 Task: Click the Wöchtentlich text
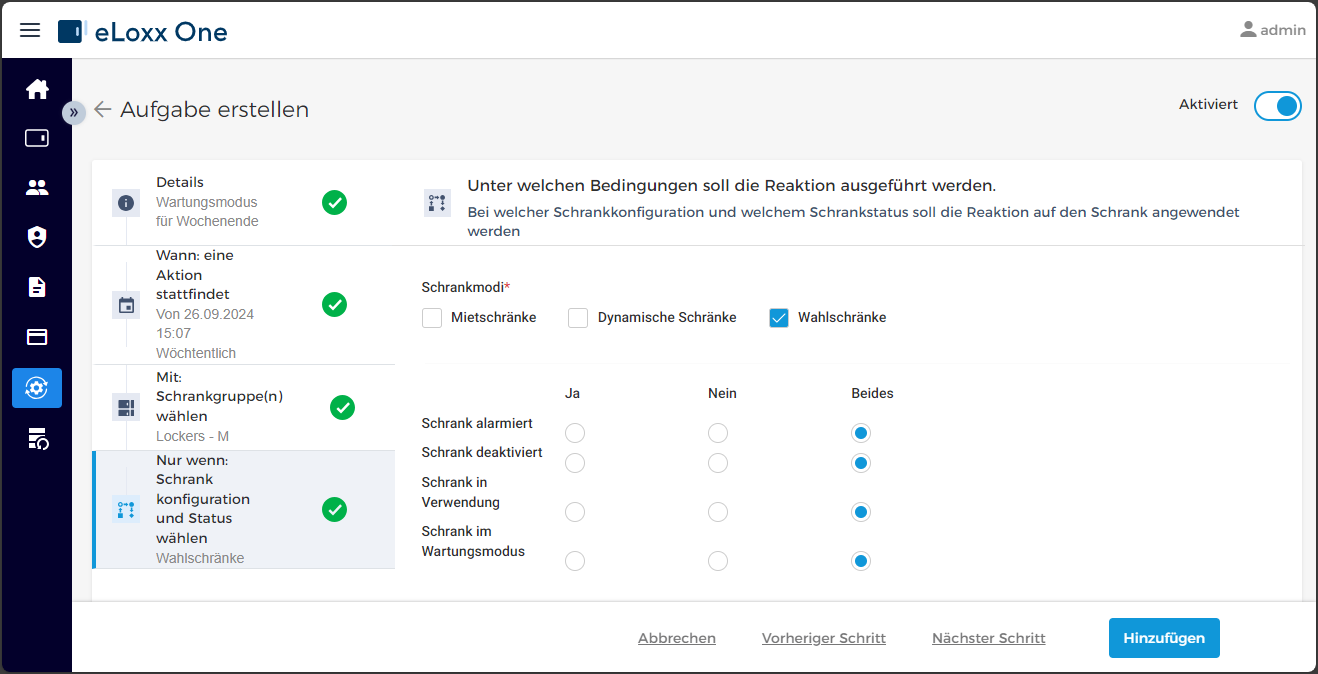pyautogui.click(x=196, y=353)
